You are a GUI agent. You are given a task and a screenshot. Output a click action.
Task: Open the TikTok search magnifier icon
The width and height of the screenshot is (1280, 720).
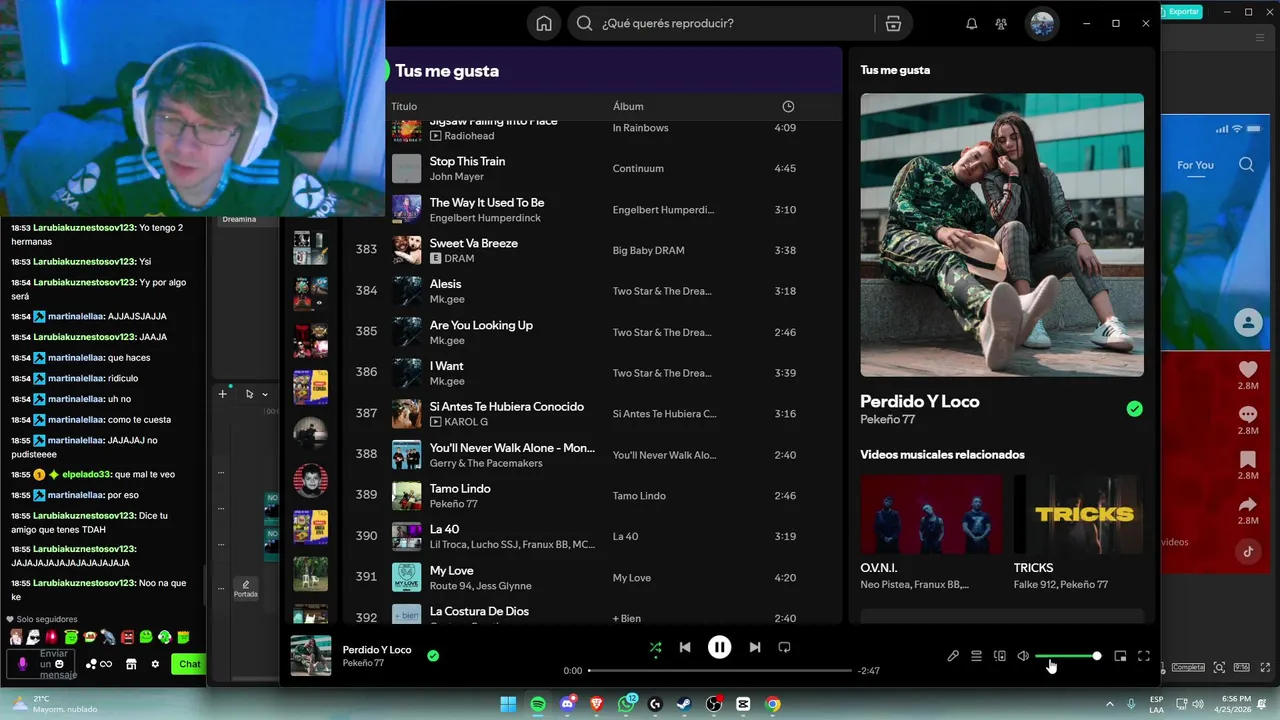click(1246, 165)
